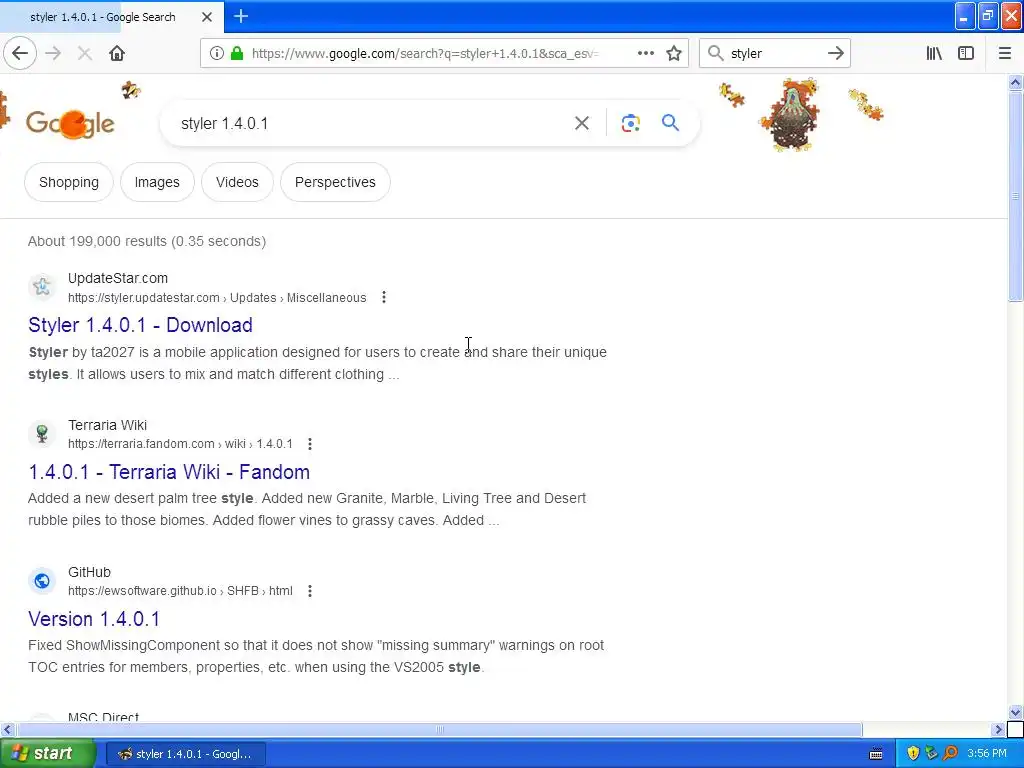
Task: Show site information icon in address bar
Action: (216, 54)
